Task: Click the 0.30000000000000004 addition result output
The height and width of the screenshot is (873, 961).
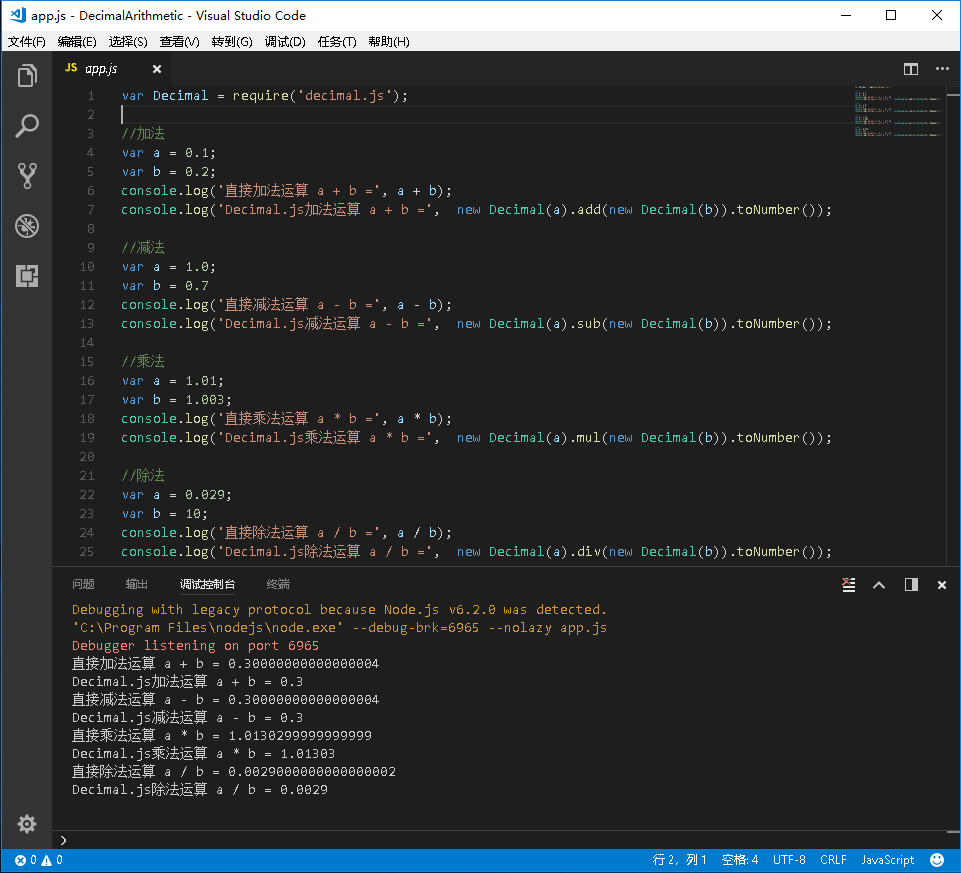Action: point(303,663)
